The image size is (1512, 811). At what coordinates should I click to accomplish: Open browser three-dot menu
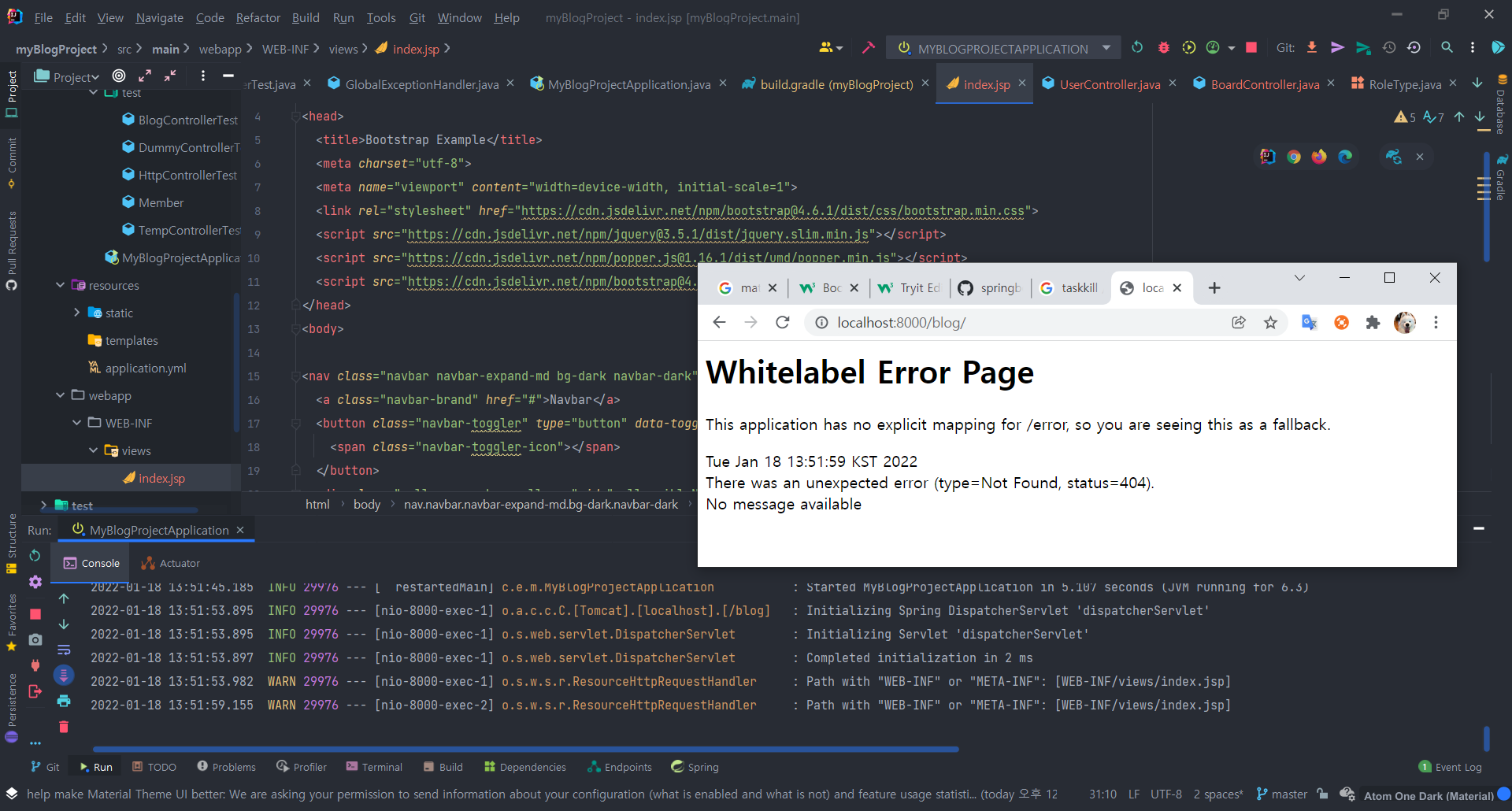[x=1436, y=322]
